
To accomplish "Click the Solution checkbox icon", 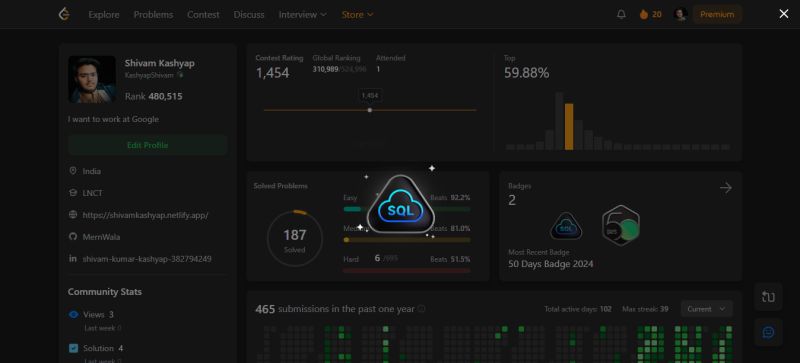I will [73, 348].
